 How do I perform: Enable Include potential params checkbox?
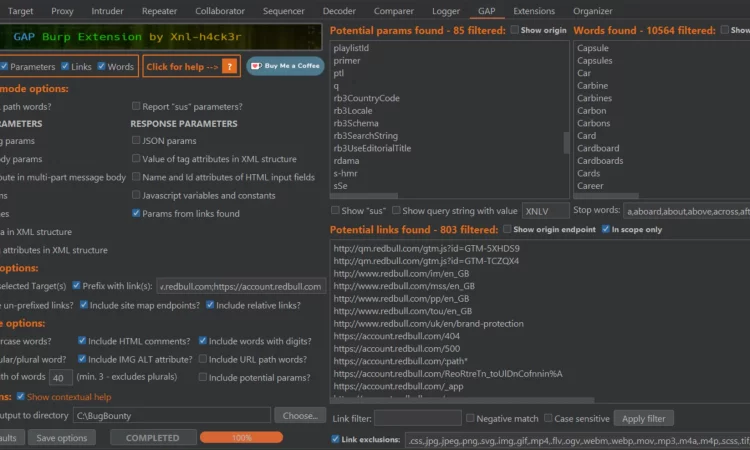click(203, 377)
